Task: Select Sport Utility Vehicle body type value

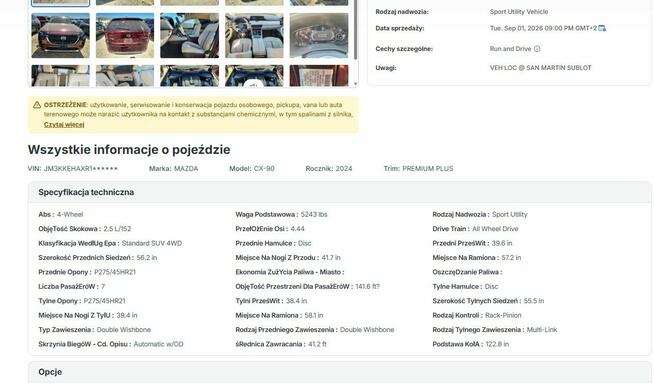Action: pos(519,12)
